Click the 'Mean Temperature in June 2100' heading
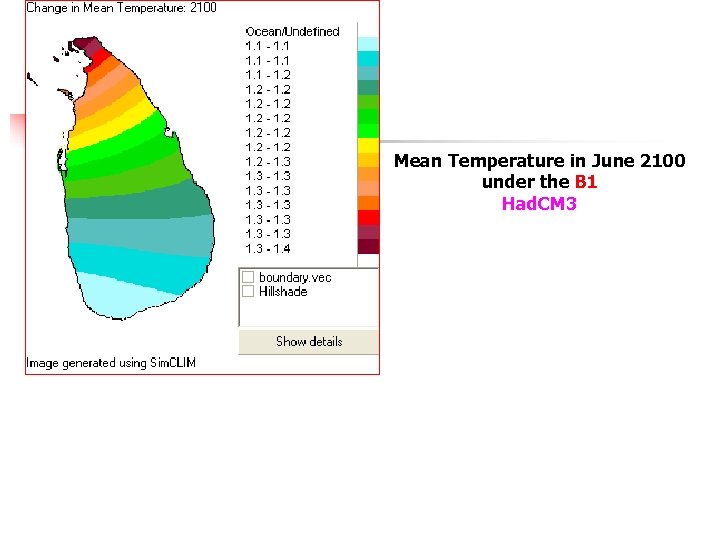 (x=540, y=161)
